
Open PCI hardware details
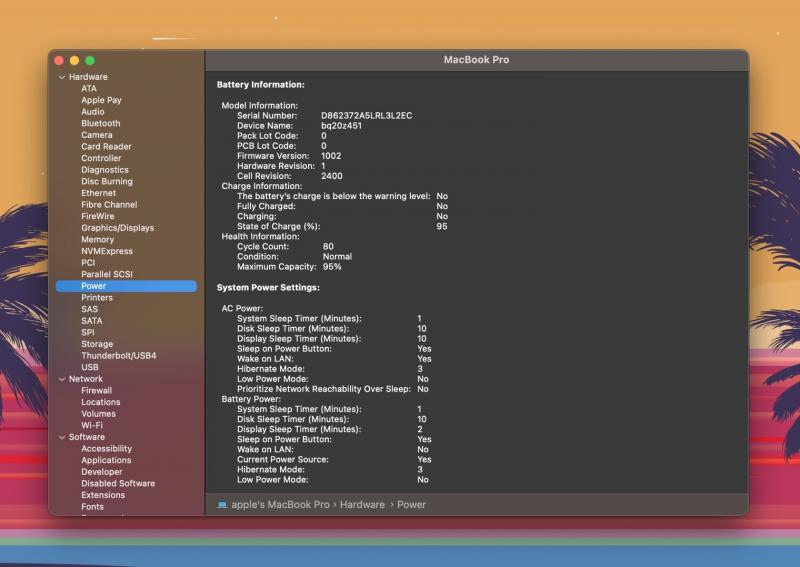[88, 263]
